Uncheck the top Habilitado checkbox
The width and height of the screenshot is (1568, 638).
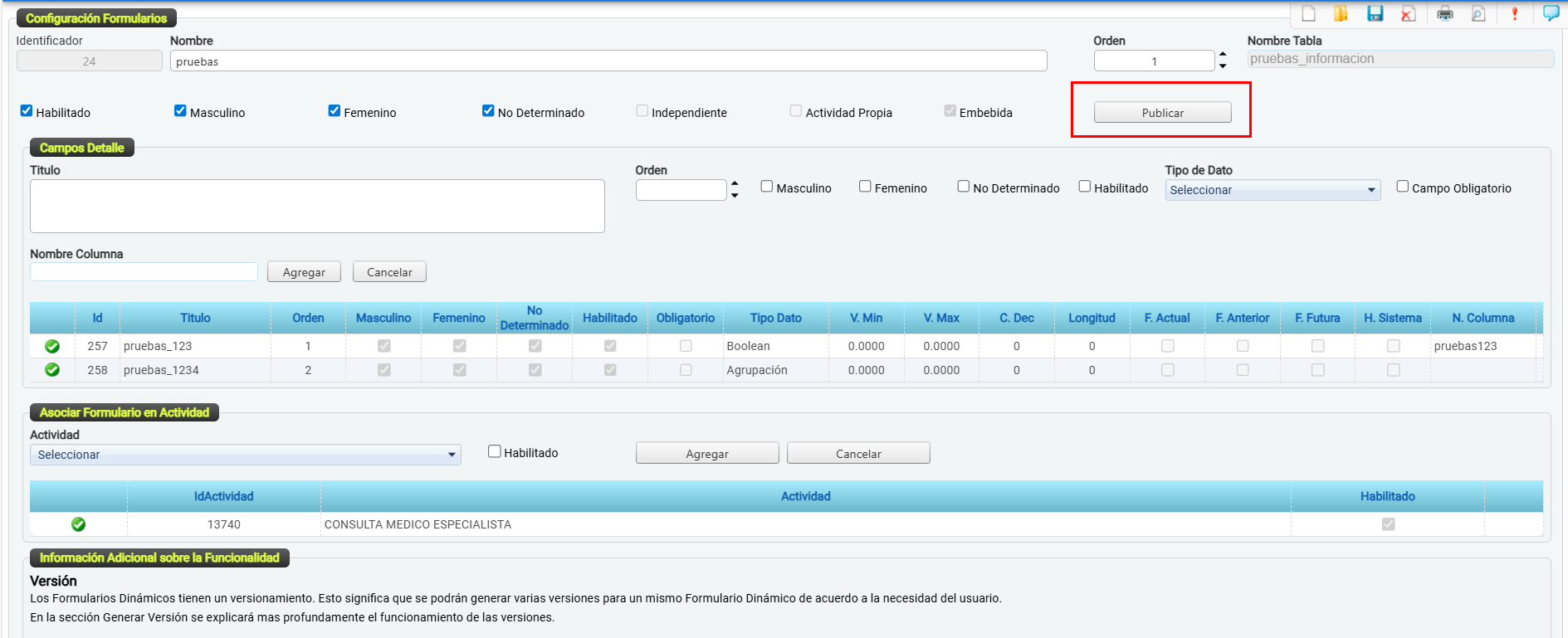pos(27,111)
